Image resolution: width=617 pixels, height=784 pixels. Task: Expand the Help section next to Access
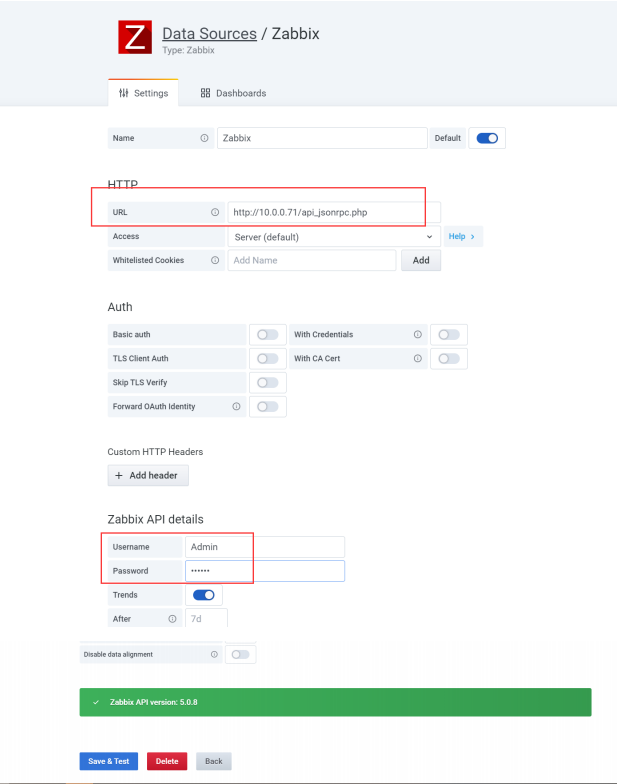(x=463, y=236)
